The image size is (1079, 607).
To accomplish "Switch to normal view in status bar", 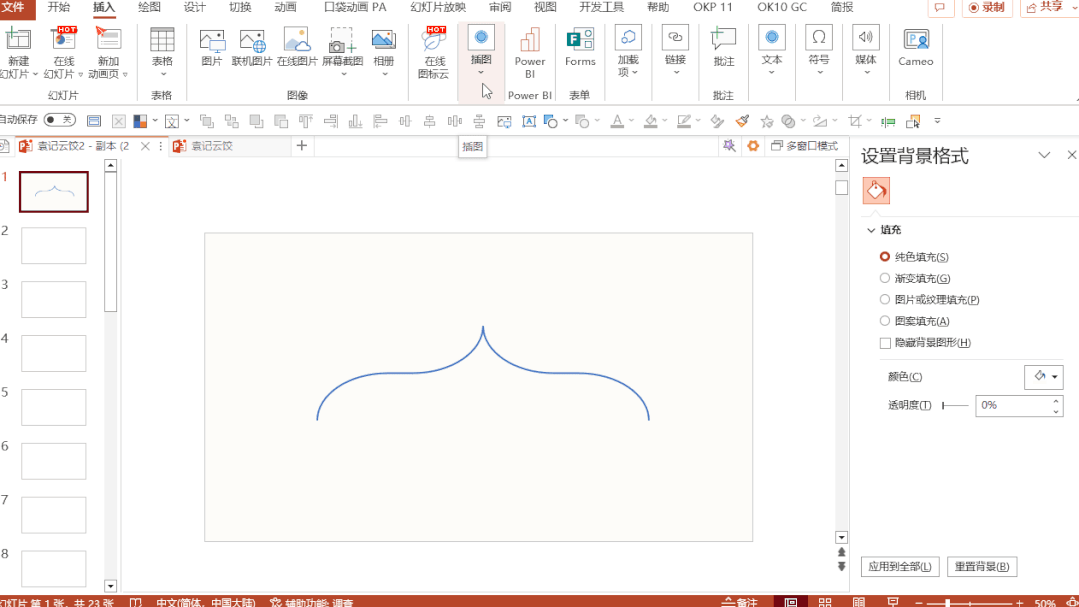I will (791, 602).
